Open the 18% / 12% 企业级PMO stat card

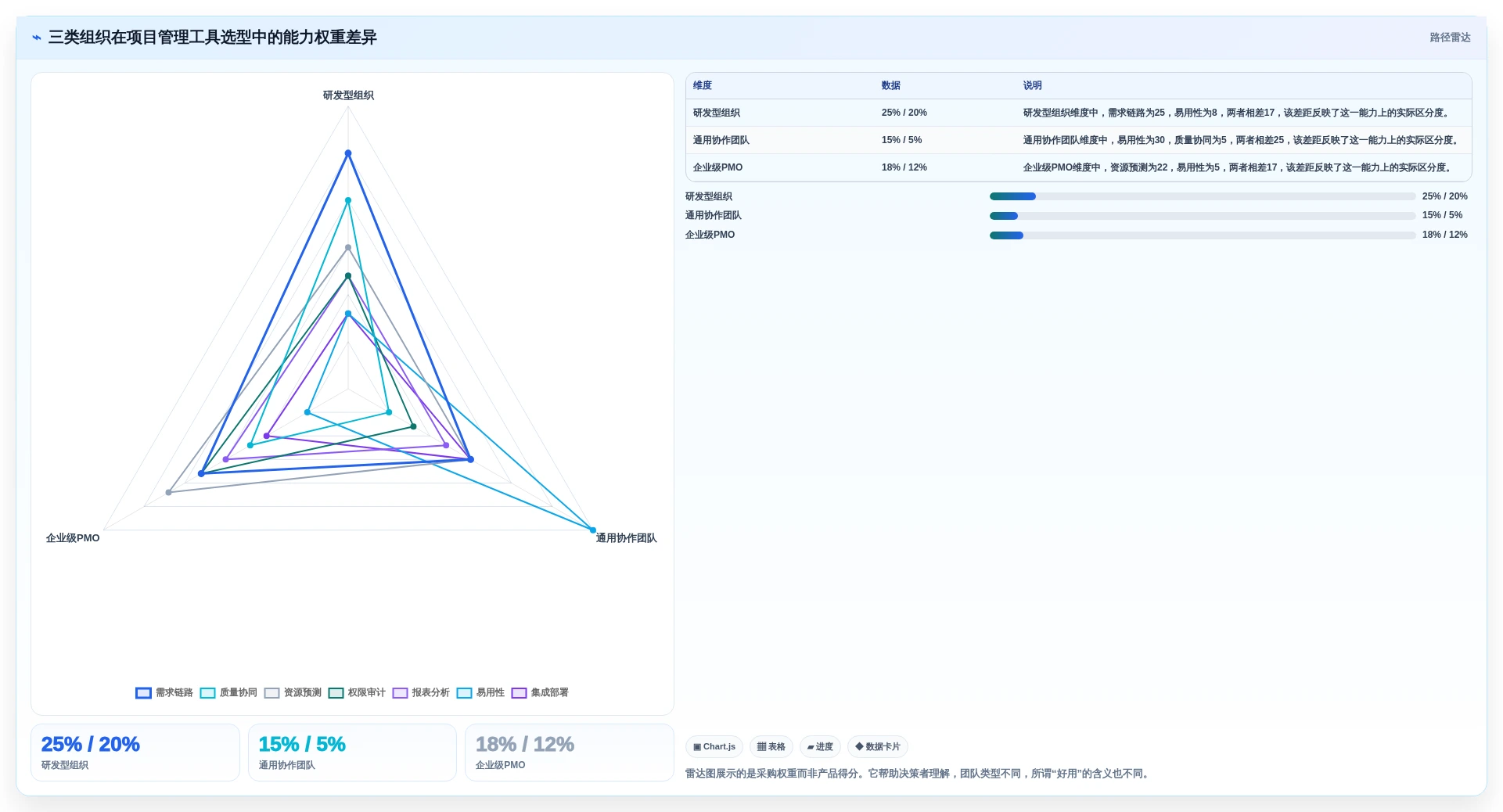[x=570, y=753]
